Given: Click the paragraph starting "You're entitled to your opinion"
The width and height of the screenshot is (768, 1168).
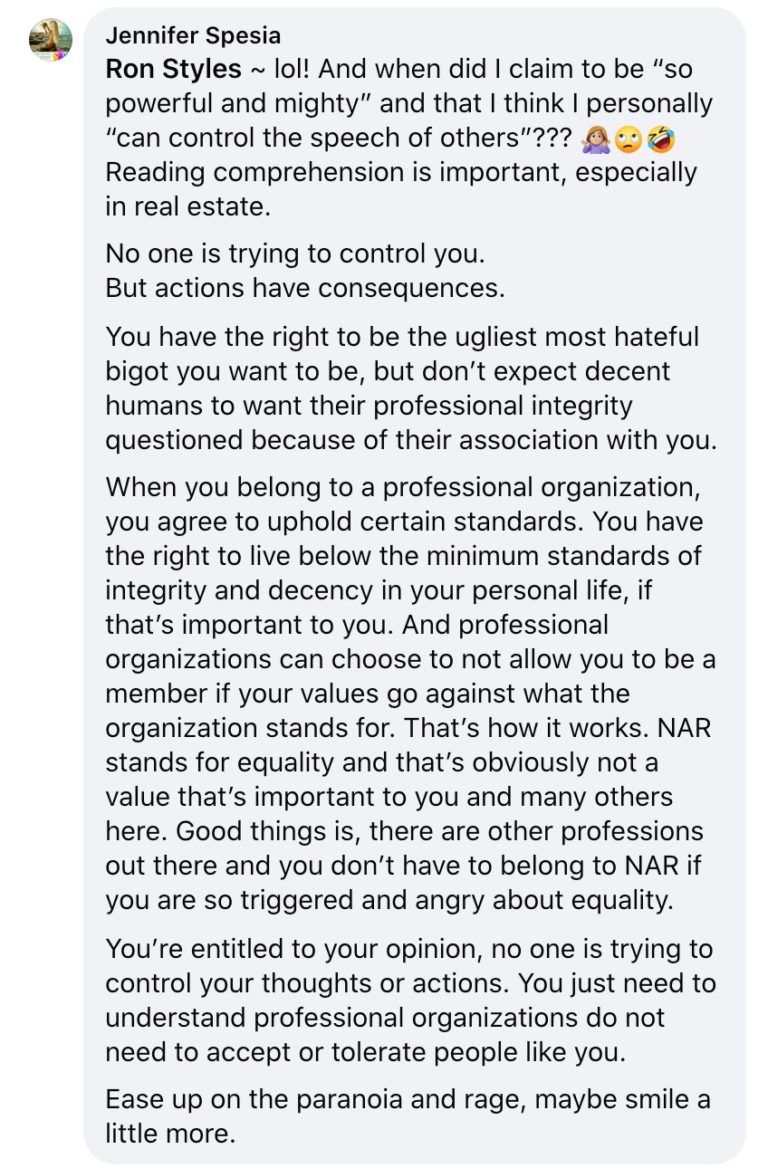Looking at the screenshot, I should pos(410,1000).
